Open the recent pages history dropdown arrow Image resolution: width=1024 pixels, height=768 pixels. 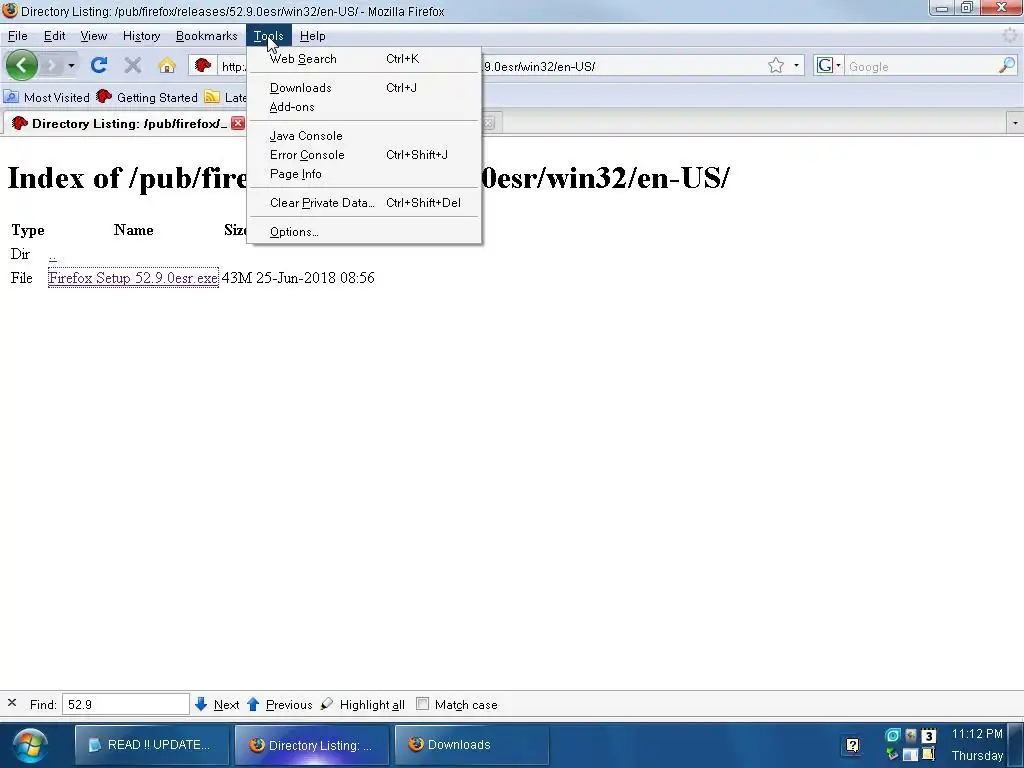click(71, 65)
